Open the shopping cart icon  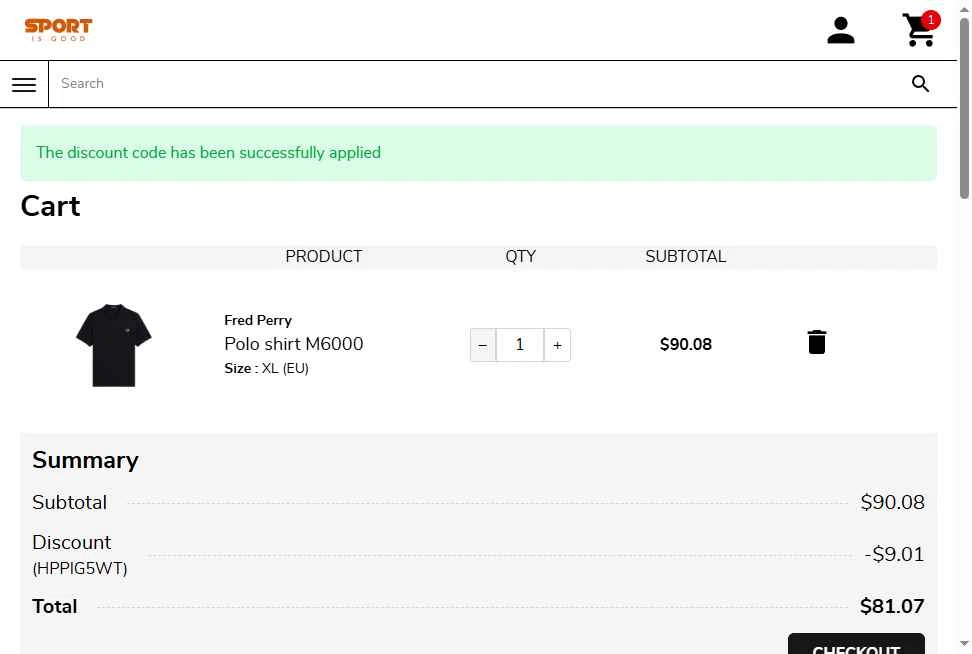pos(918,30)
